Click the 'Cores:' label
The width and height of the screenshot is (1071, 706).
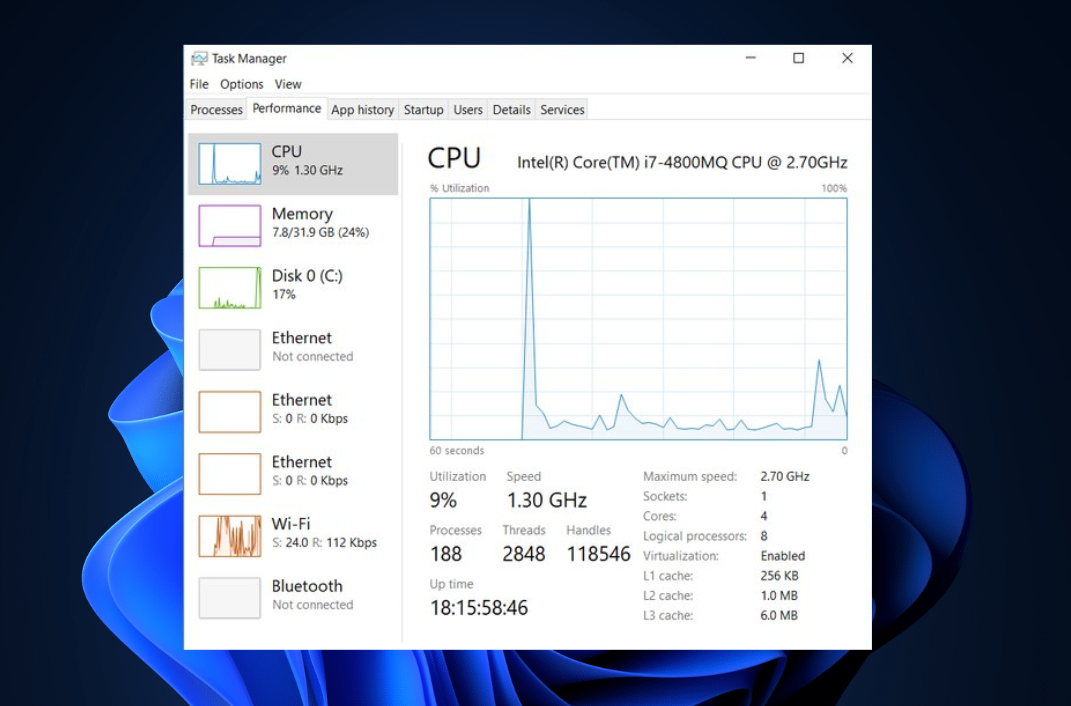pos(660,516)
